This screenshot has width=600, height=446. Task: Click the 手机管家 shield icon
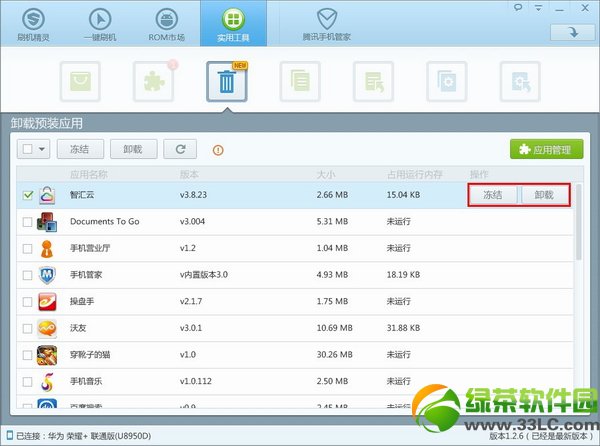tap(47, 275)
